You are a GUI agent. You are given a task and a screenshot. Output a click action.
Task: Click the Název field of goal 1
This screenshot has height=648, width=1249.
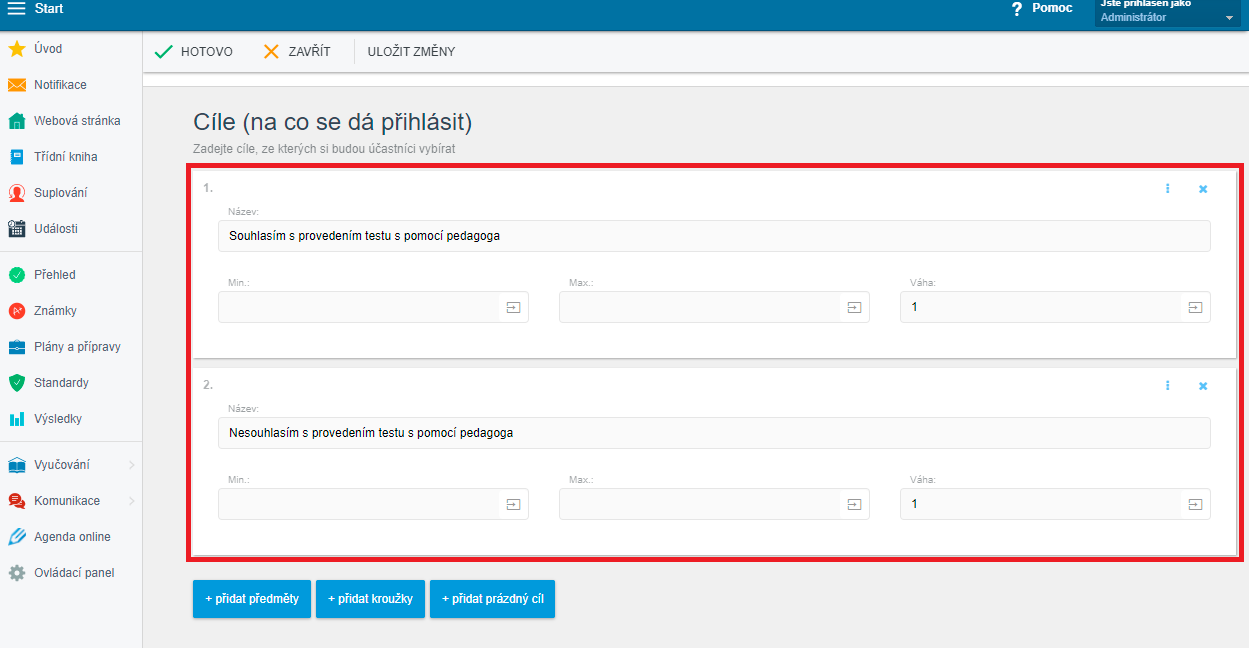tap(713, 236)
